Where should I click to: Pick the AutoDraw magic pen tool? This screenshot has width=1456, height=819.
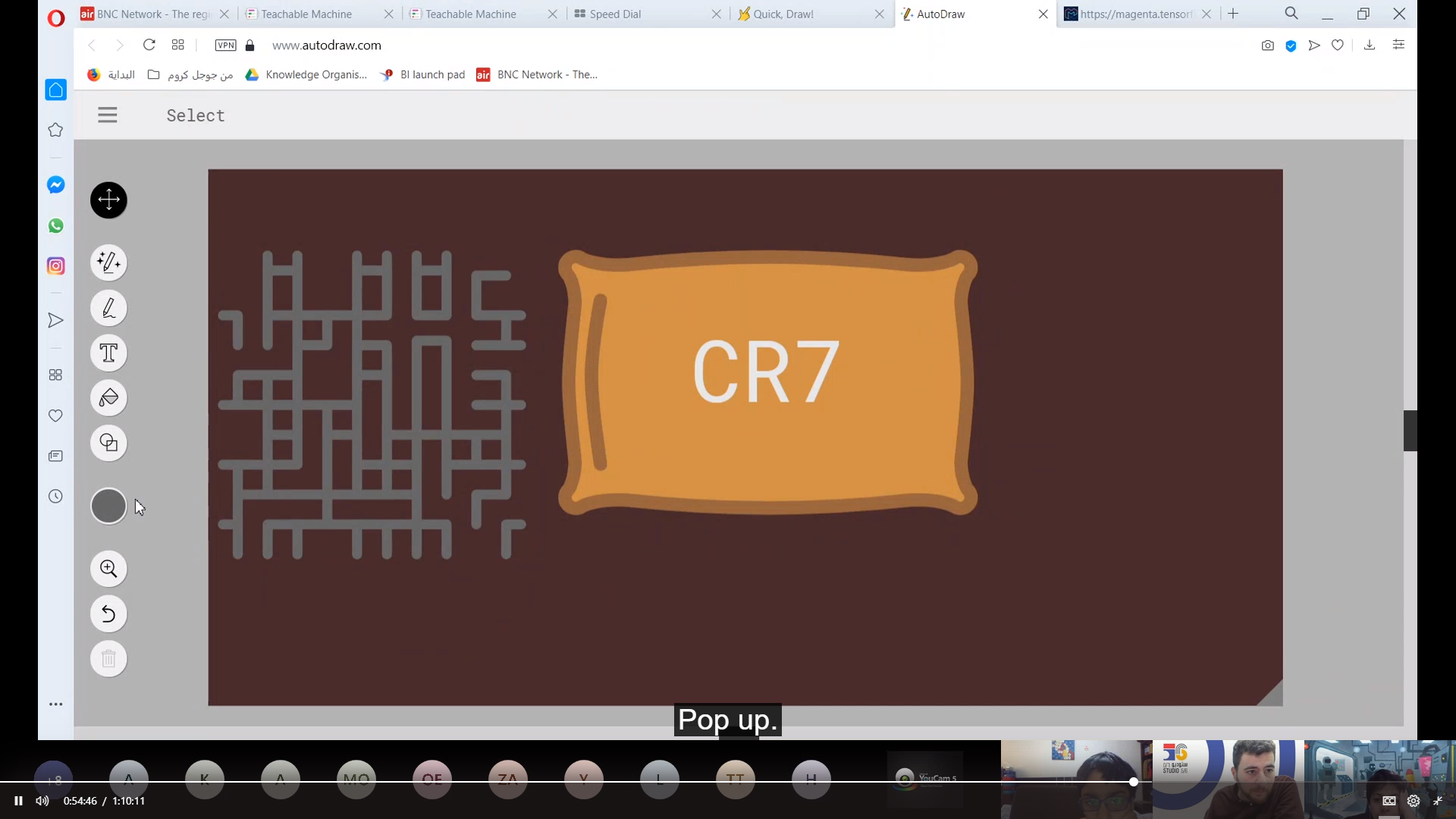pyautogui.click(x=108, y=263)
